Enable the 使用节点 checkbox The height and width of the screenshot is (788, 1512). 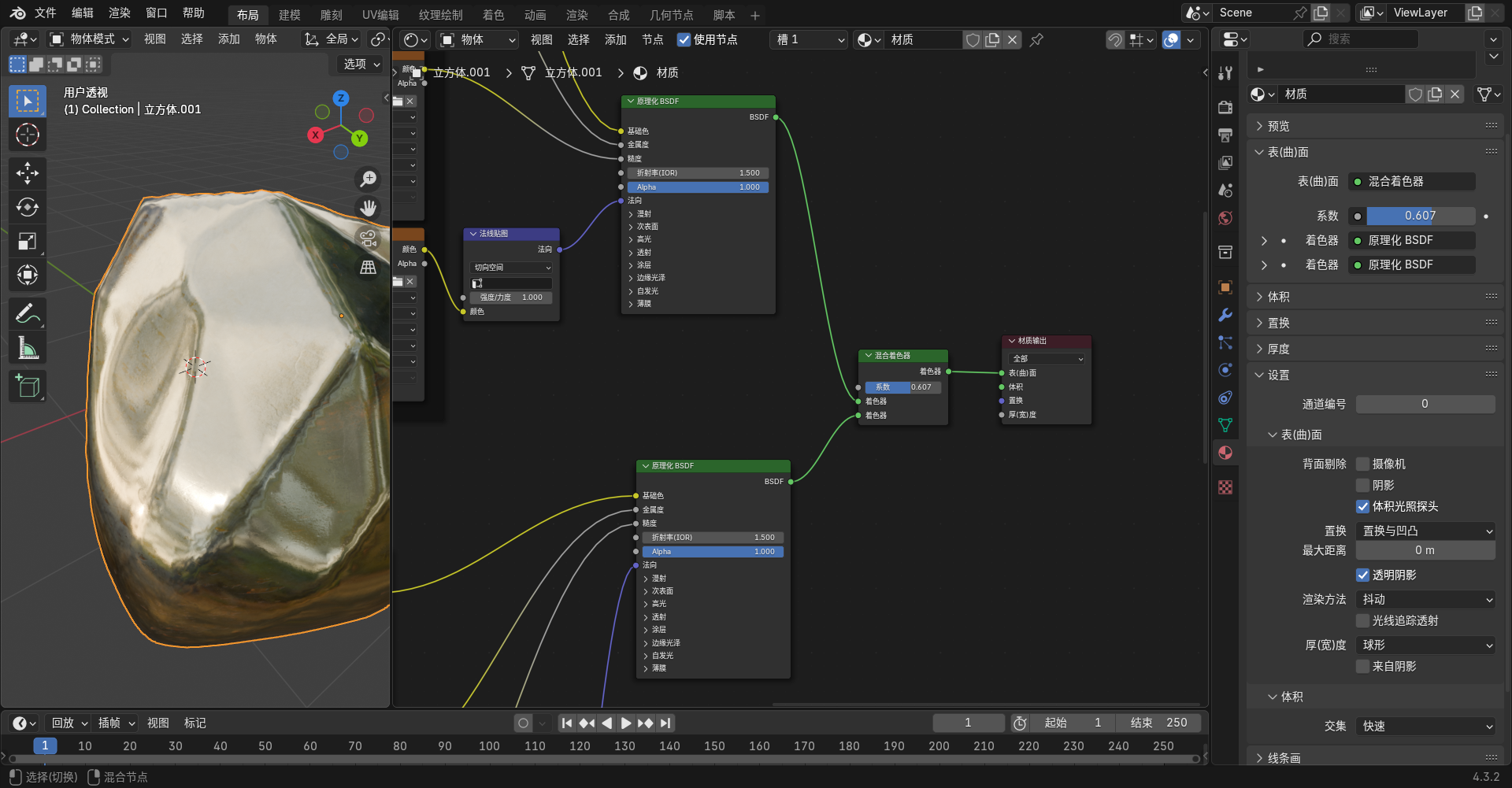point(684,39)
